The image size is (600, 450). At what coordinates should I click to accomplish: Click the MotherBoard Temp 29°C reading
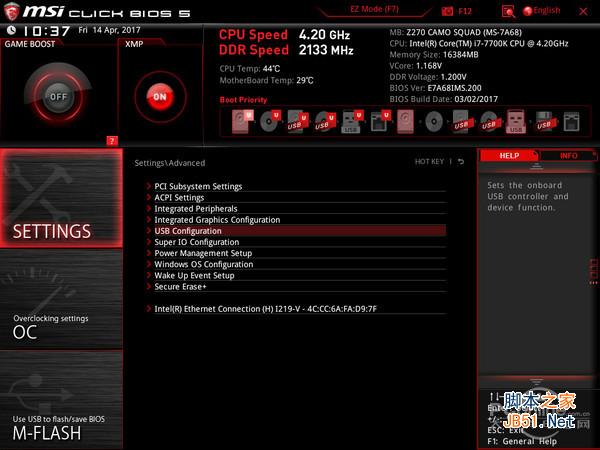266,80
